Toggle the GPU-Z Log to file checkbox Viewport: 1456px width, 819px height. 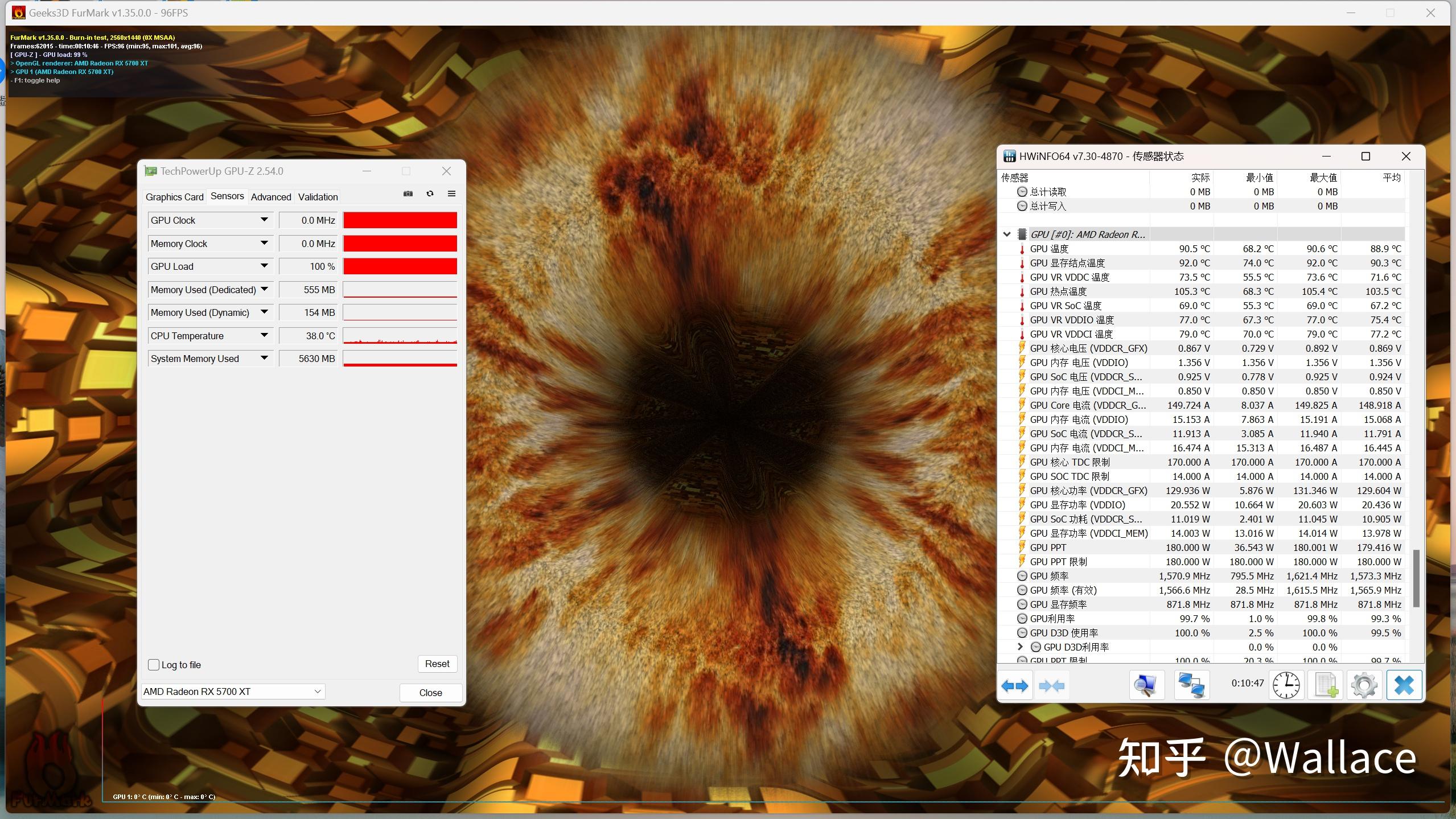pos(155,663)
